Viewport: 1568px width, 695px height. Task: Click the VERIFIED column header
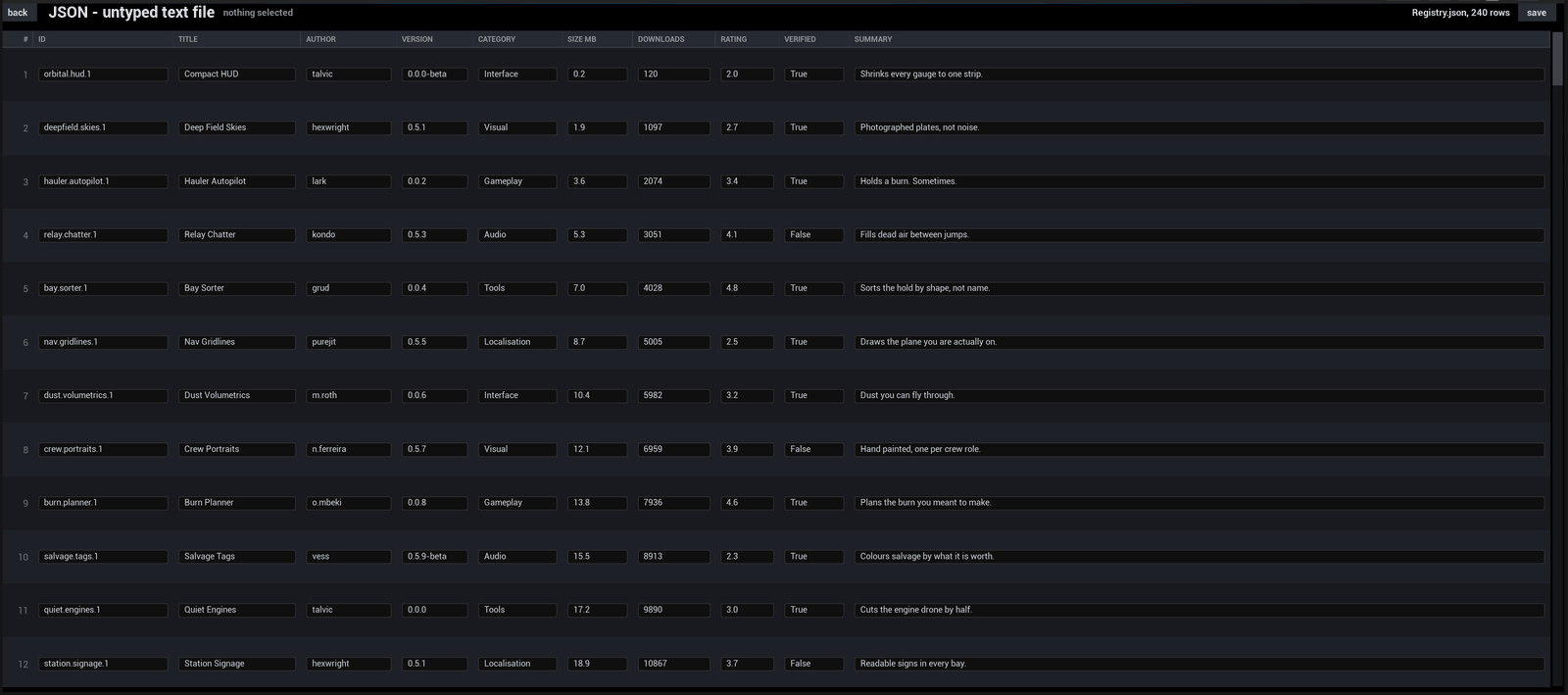[814, 39]
